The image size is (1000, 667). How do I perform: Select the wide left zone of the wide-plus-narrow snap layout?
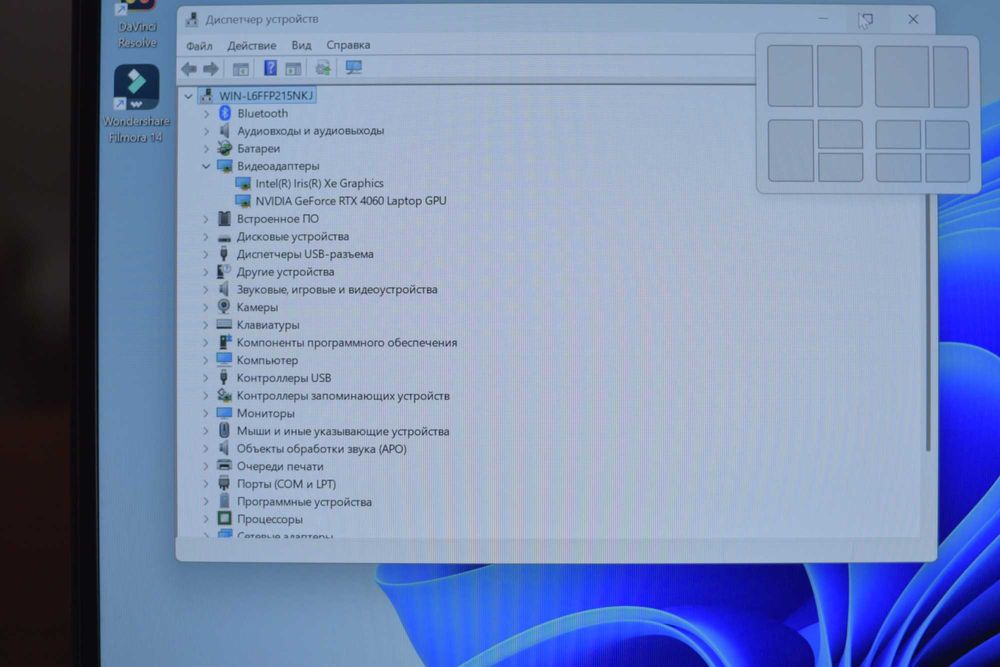tap(902, 76)
